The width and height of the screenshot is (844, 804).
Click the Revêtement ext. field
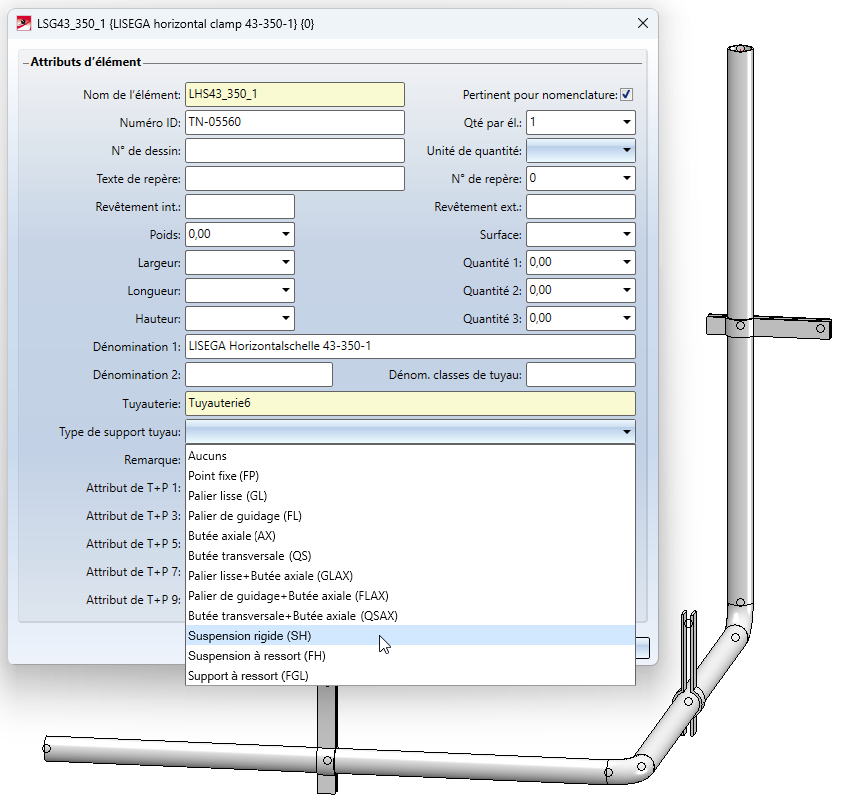click(581, 206)
